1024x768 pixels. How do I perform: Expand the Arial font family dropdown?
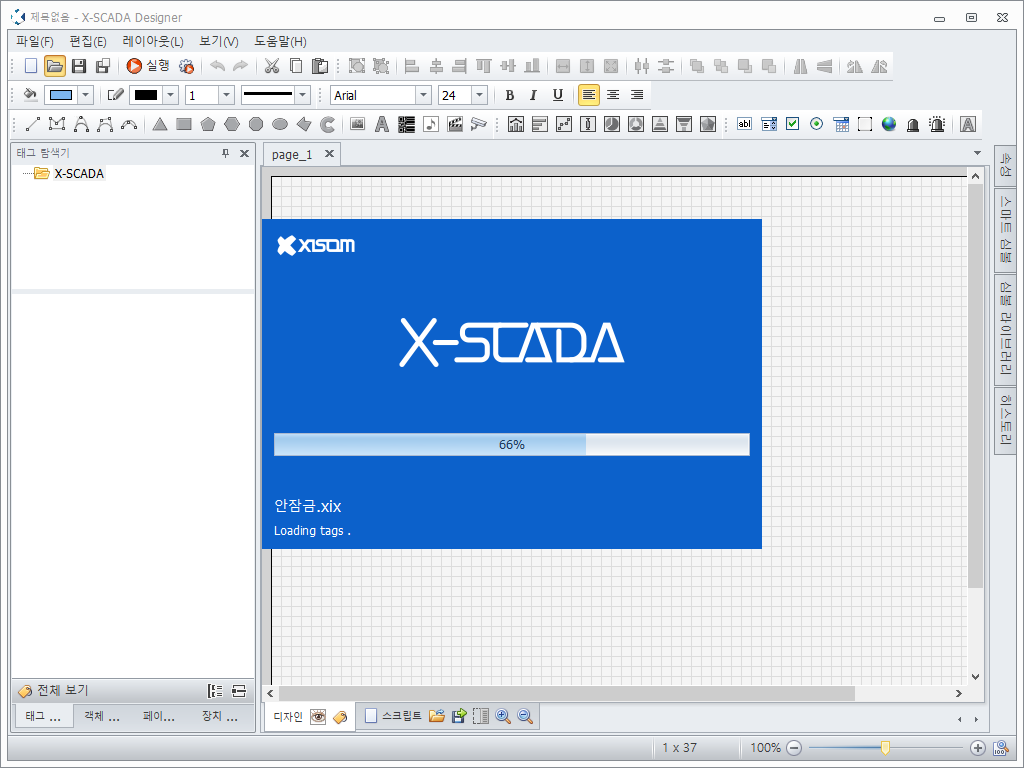[424, 95]
